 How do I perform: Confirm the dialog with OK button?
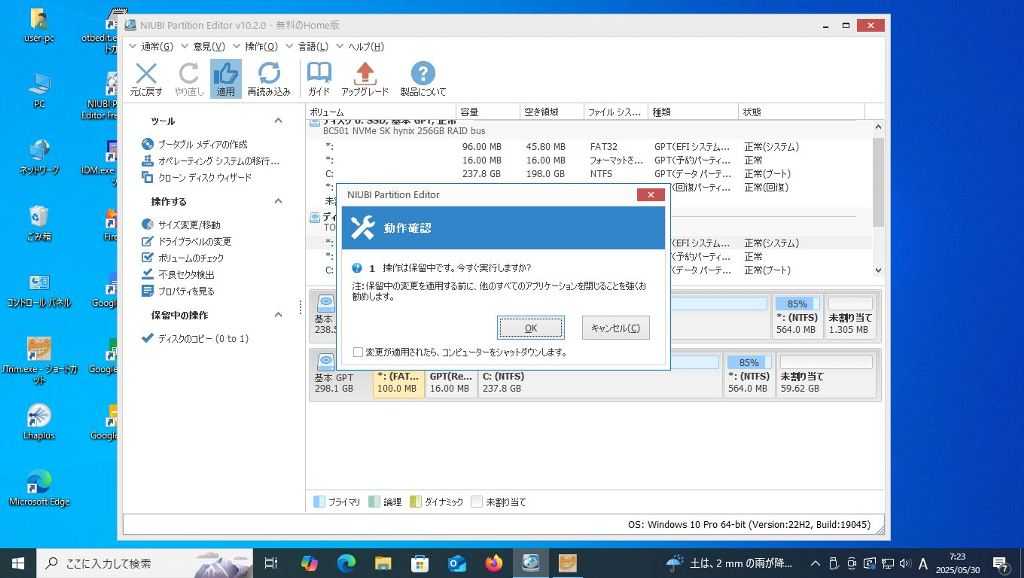point(530,328)
